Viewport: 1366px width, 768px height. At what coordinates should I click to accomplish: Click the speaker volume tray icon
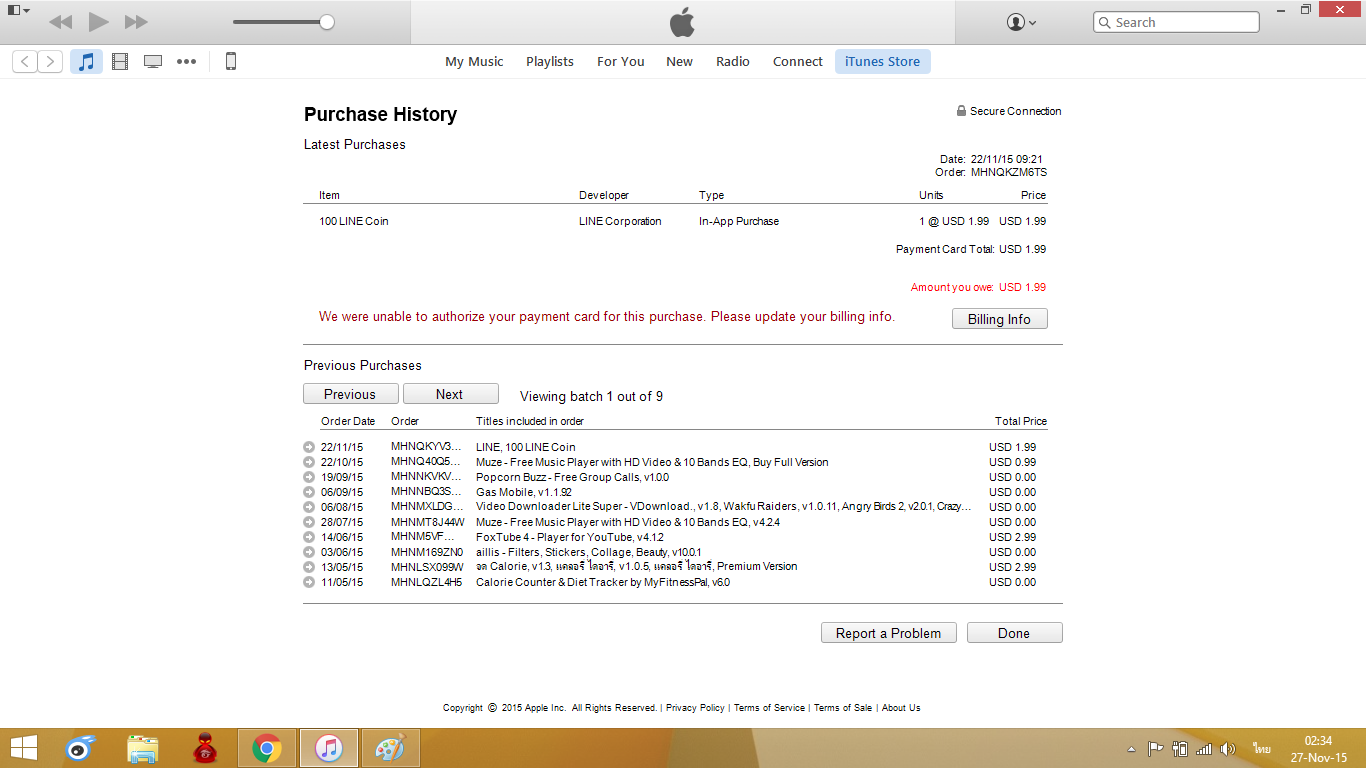click(1228, 749)
